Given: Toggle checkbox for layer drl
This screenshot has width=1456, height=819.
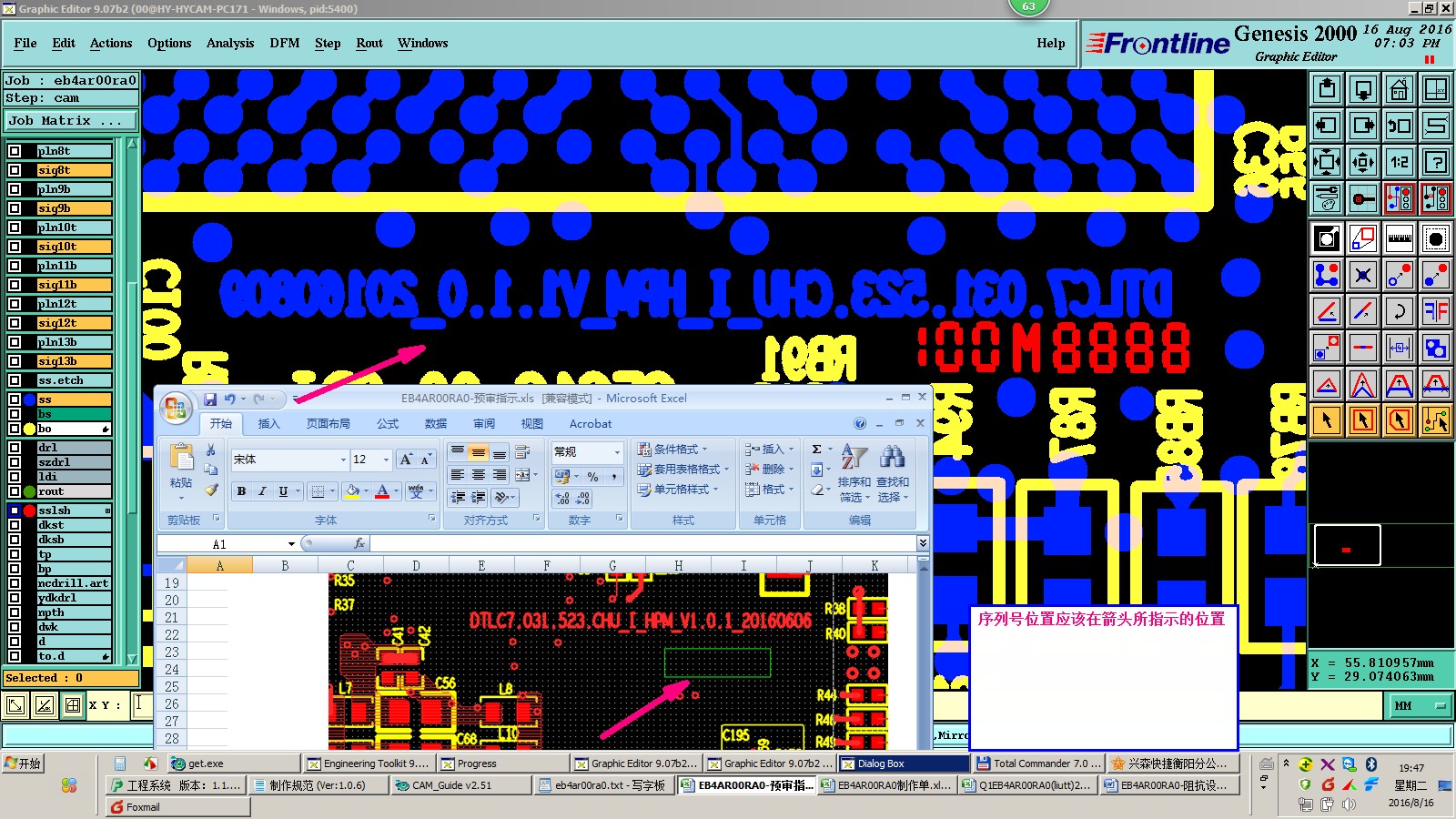Looking at the screenshot, I should [15, 448].
